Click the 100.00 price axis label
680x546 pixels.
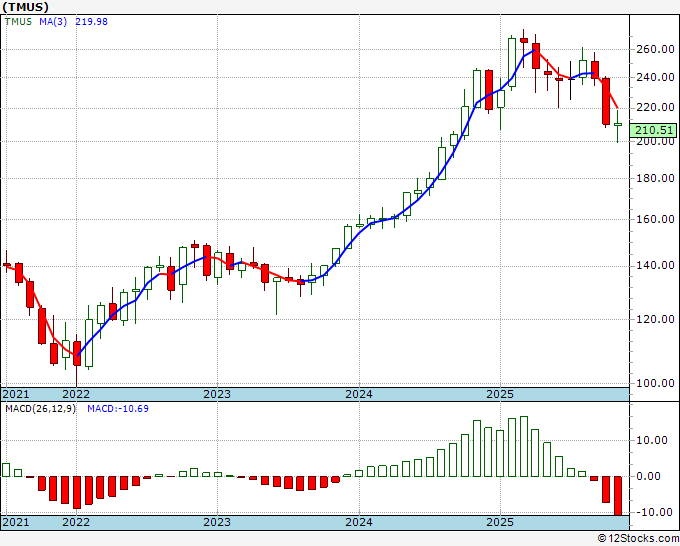tap(655, 383)
